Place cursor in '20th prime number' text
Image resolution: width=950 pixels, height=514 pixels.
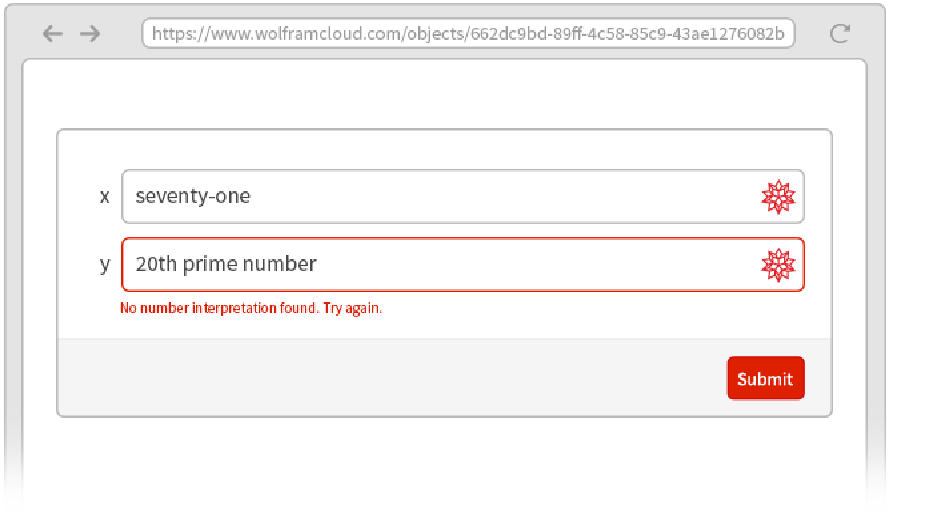click(x=226, y=264)
